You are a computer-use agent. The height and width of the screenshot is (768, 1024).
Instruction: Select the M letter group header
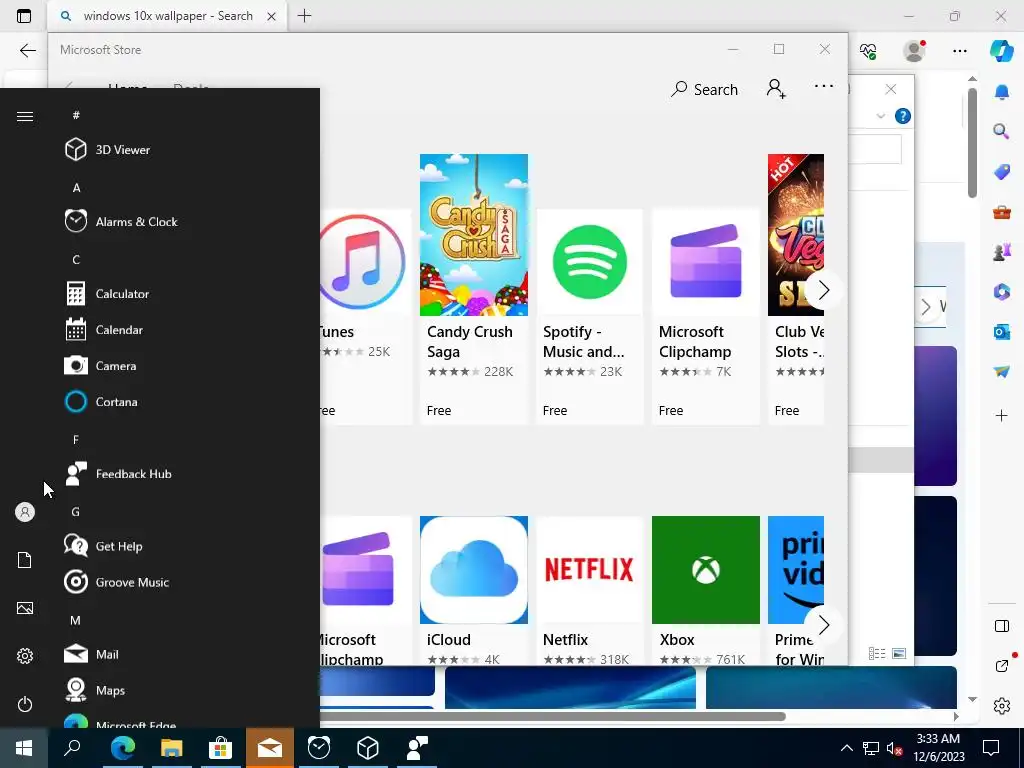pos(75,620)
